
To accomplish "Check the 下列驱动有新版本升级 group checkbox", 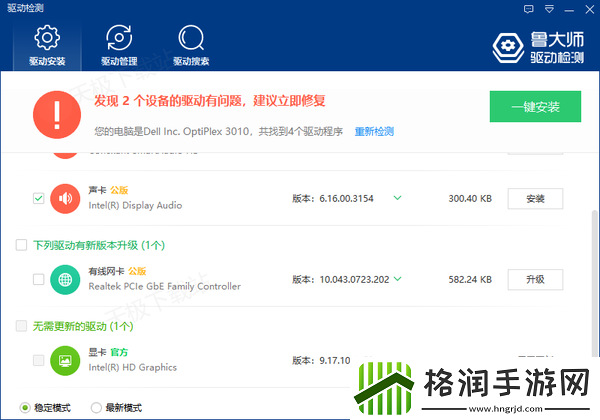I will (x=21, y=245).
